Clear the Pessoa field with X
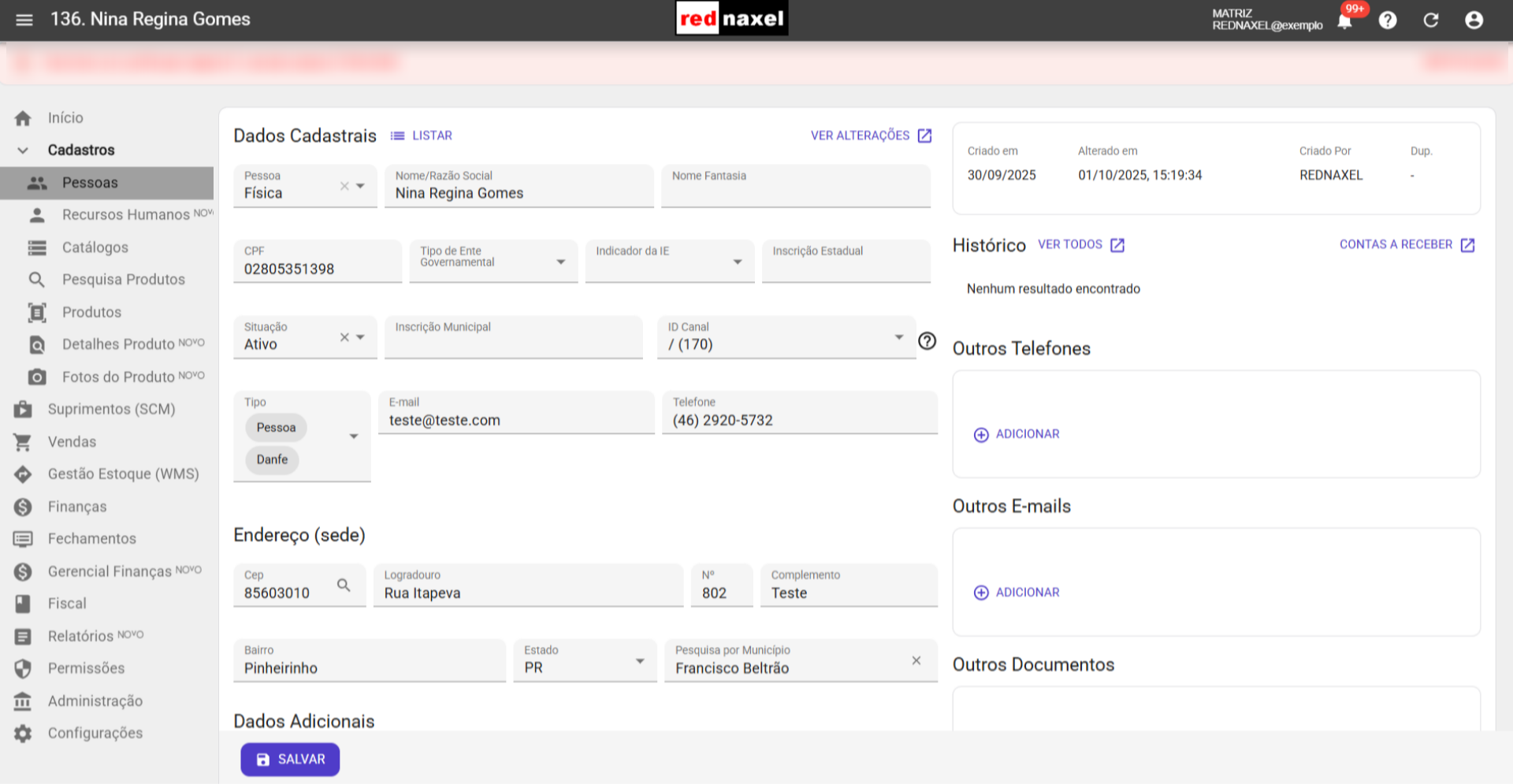 coord(344,186)
